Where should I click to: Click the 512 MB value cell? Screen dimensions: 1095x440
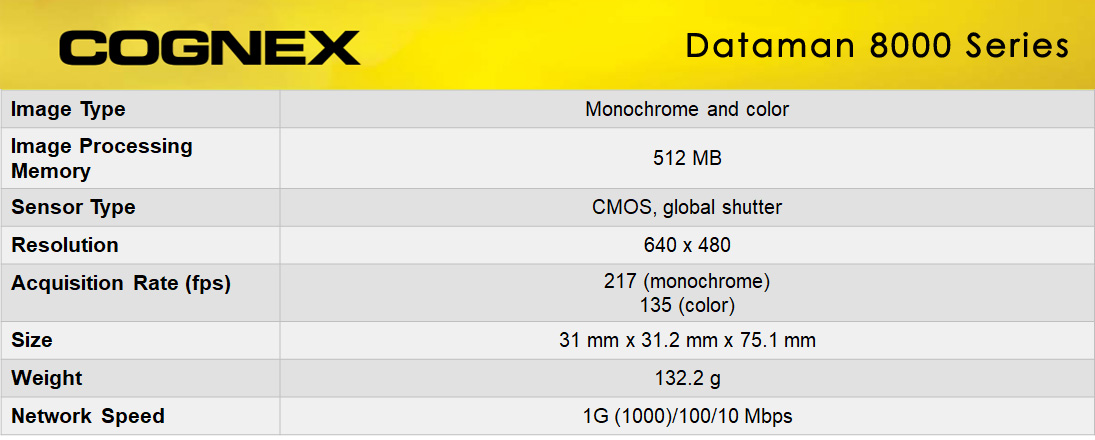(687, 159)
